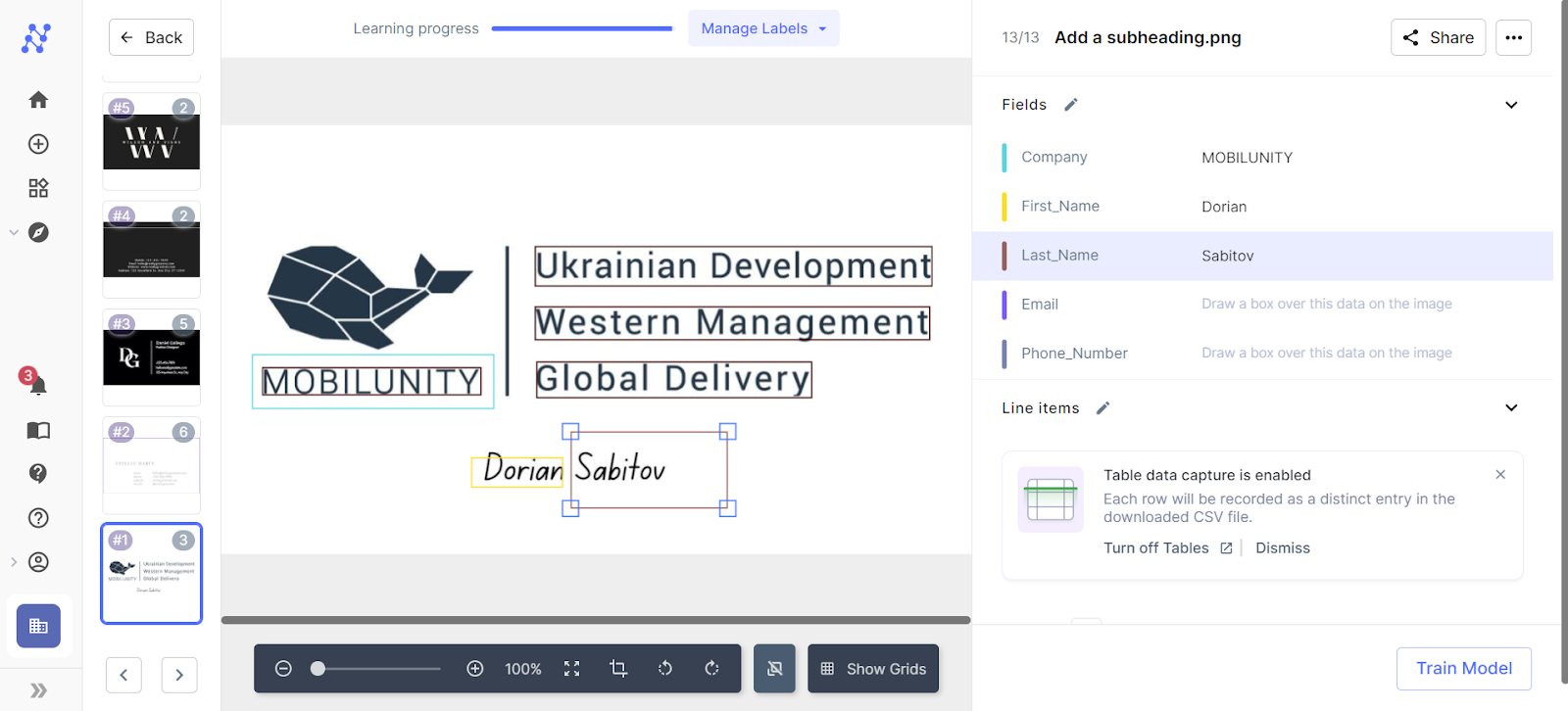
Task: Select the MOBILUNITY annotation box on image
Action: click(372, 381)
